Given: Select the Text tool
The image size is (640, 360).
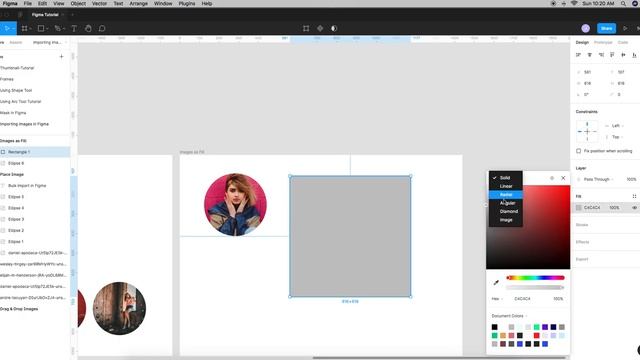Looking at the screenshot, I should coord(74,28).
